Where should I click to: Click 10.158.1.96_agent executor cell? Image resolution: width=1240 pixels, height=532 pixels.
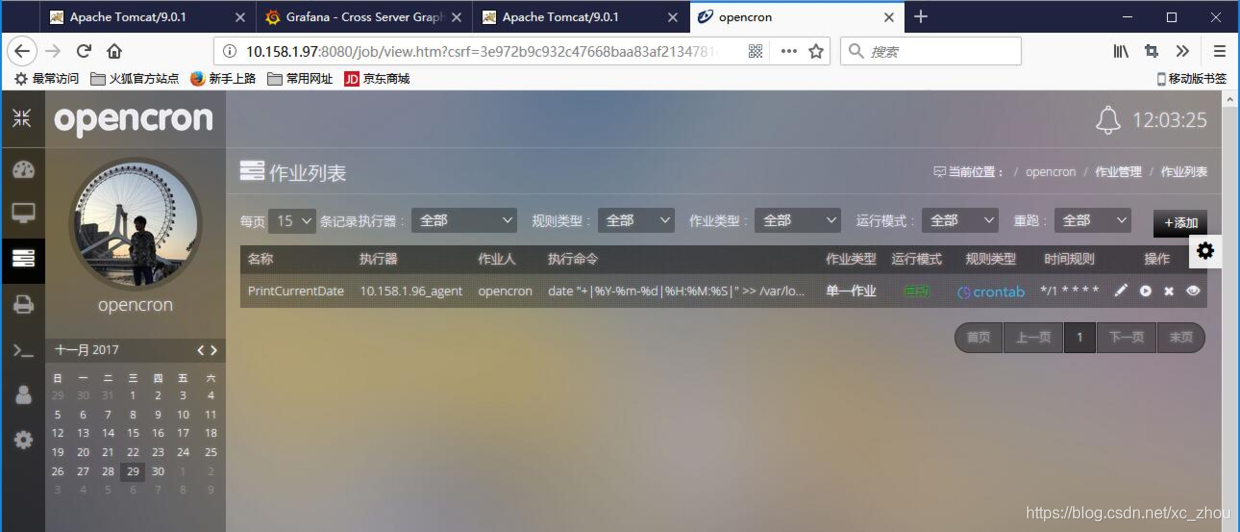(411, 291)
